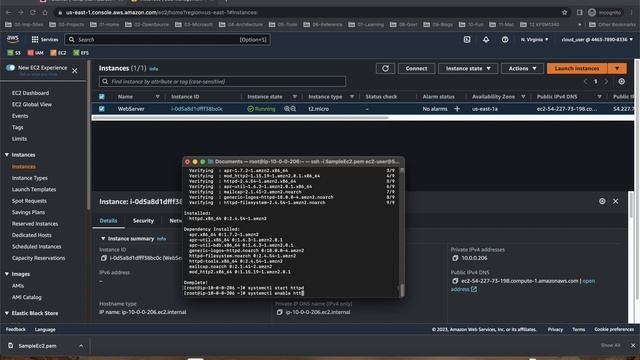Screen dimensions: 640x360
Task: Open Cookie preferences in footer
Action: pyautogui.click(x=614, y=329)
